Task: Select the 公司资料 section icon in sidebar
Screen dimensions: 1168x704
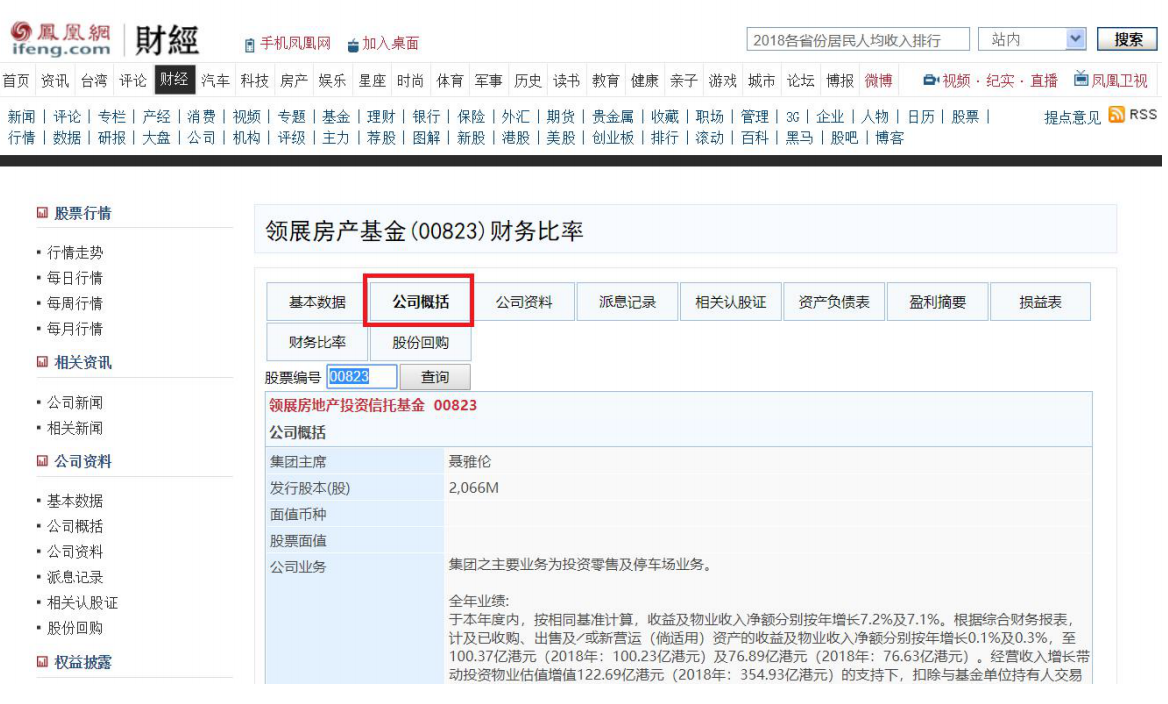Action: pos(42,461)
